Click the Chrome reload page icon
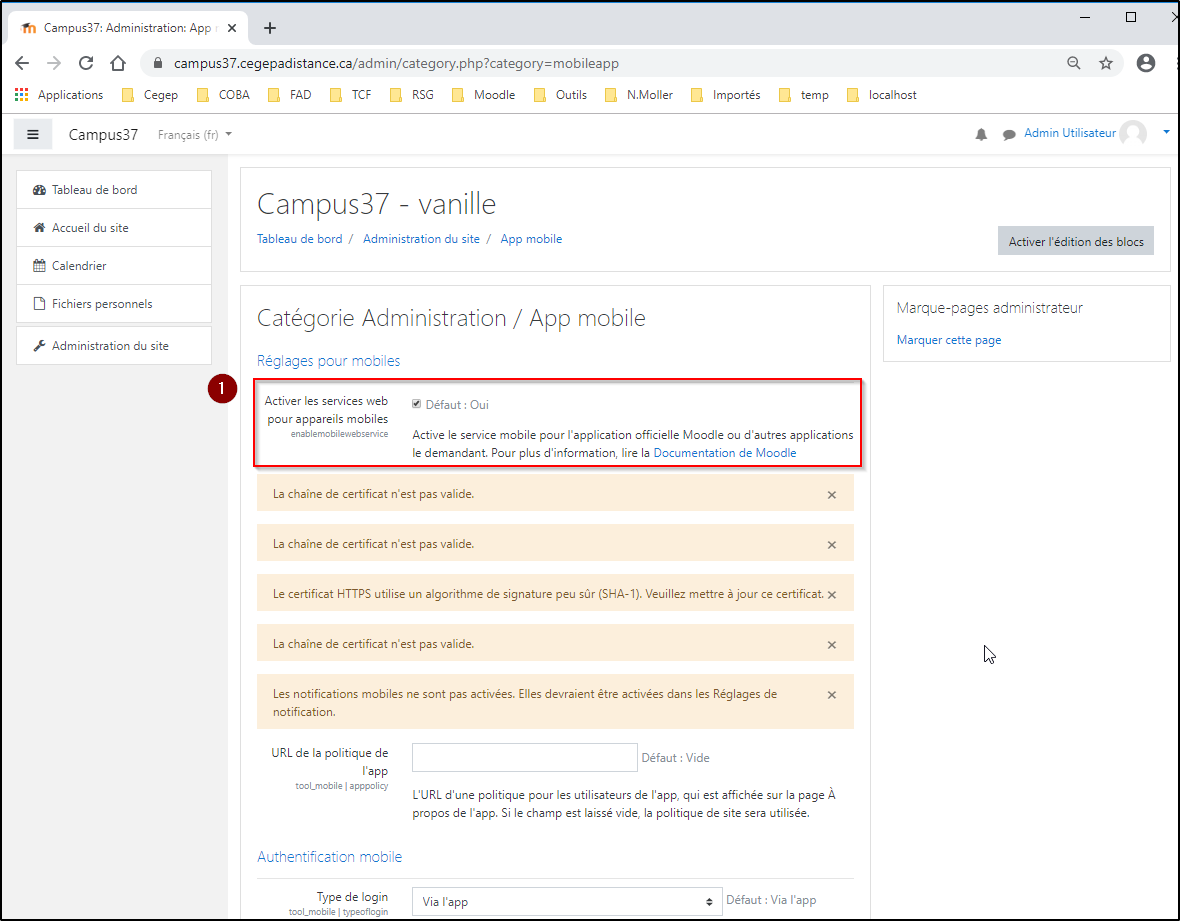This screenshot has width=1180, height=921. (86, 63)
